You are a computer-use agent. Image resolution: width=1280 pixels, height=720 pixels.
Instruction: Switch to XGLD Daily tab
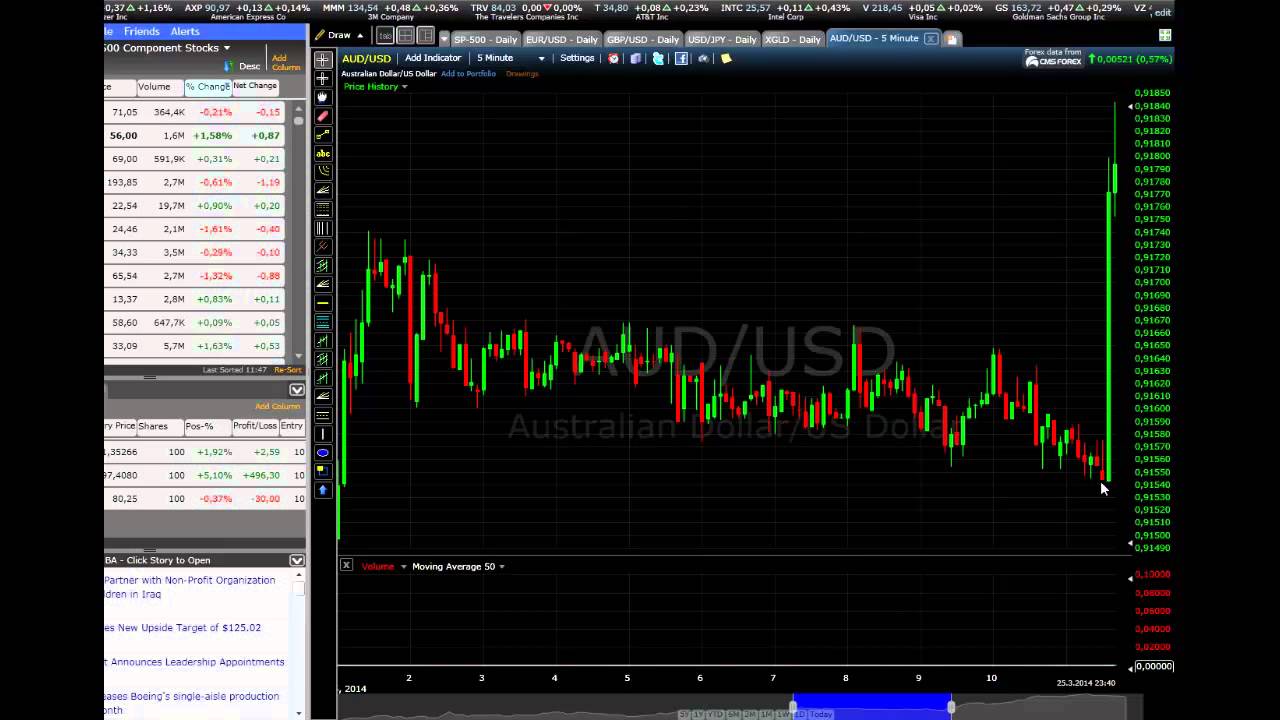[792, 39]
